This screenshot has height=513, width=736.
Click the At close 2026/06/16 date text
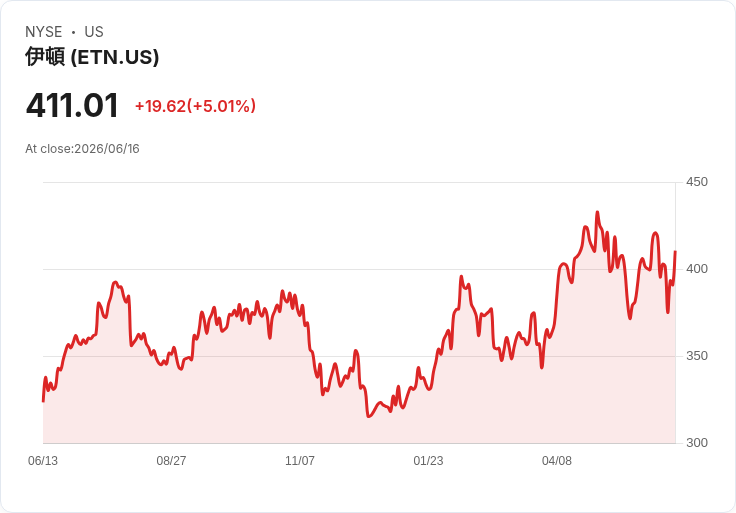(82, 149)
